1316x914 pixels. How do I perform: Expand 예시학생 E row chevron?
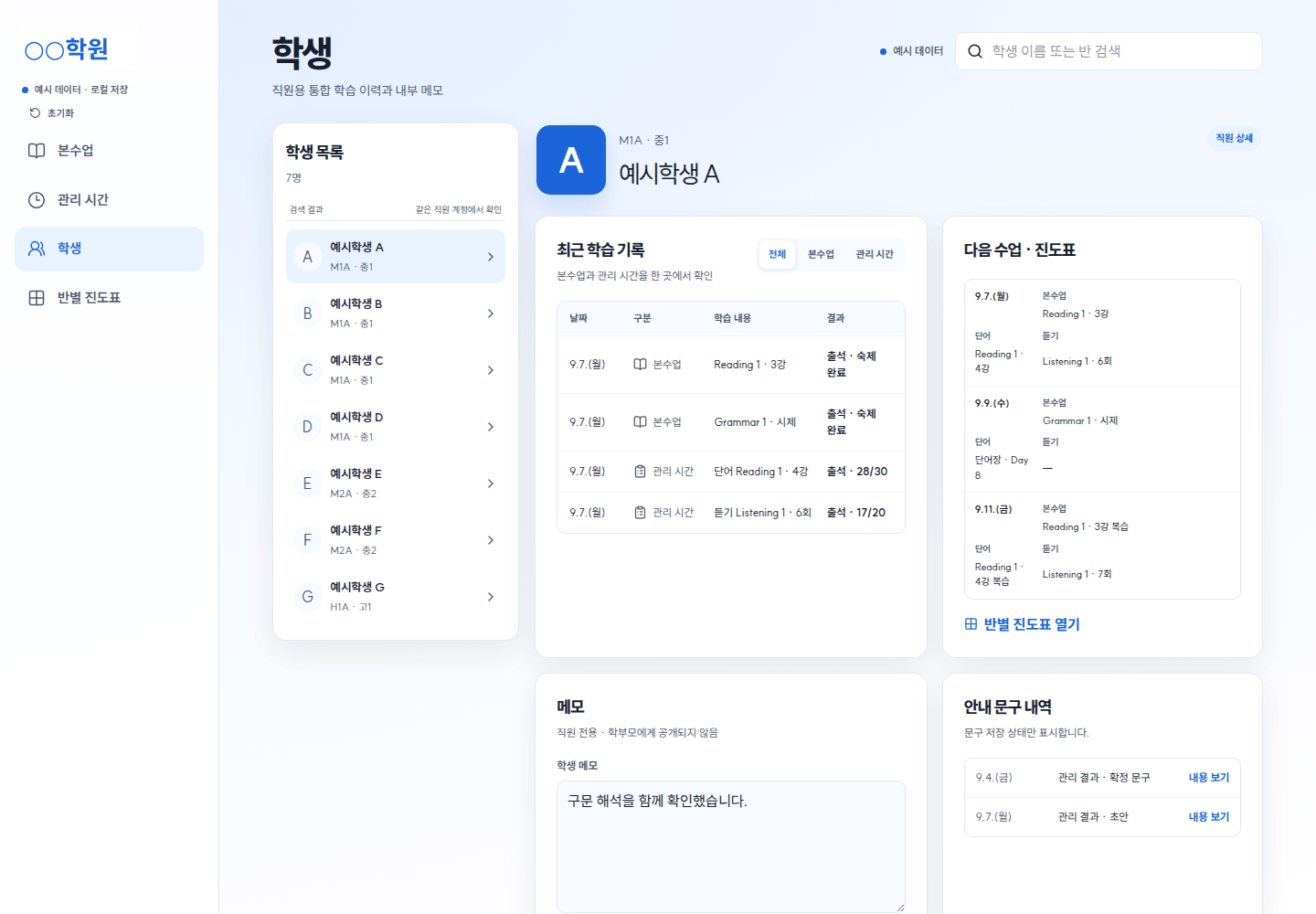coord(491,484)
